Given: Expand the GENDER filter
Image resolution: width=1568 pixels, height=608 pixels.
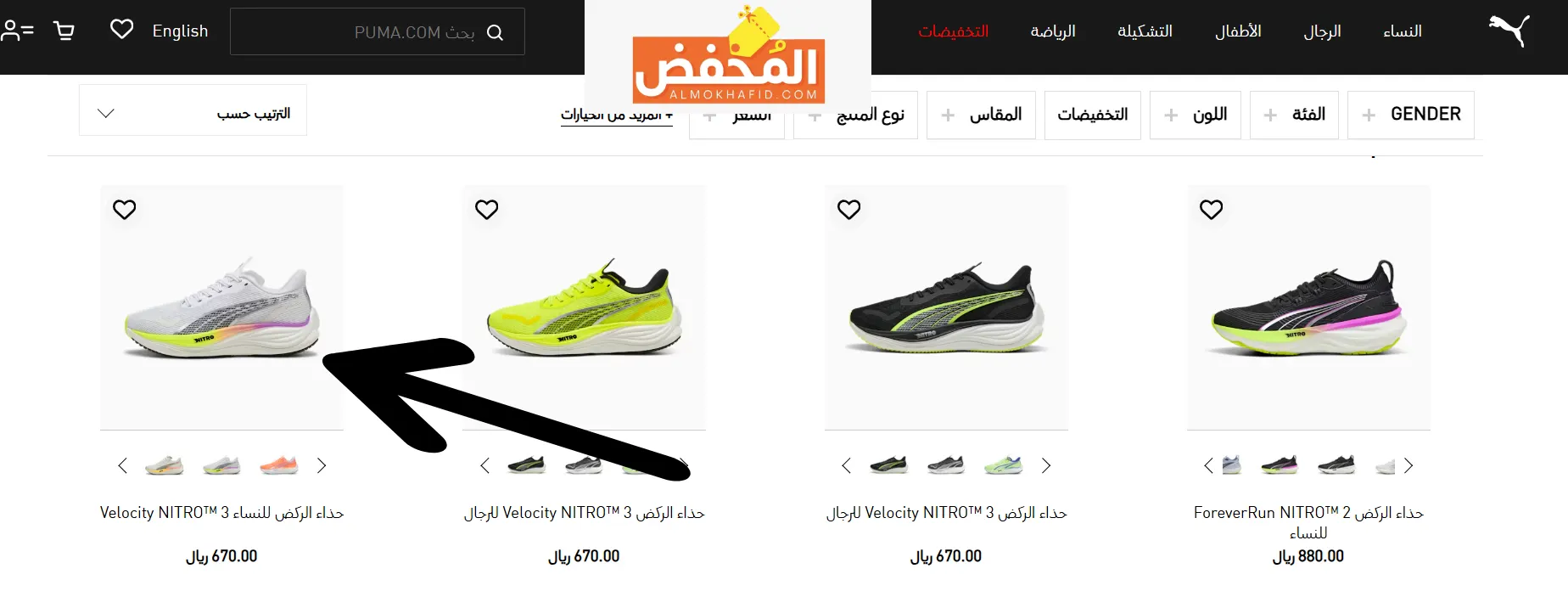Looking at the screenshot, I should 1411,115.
